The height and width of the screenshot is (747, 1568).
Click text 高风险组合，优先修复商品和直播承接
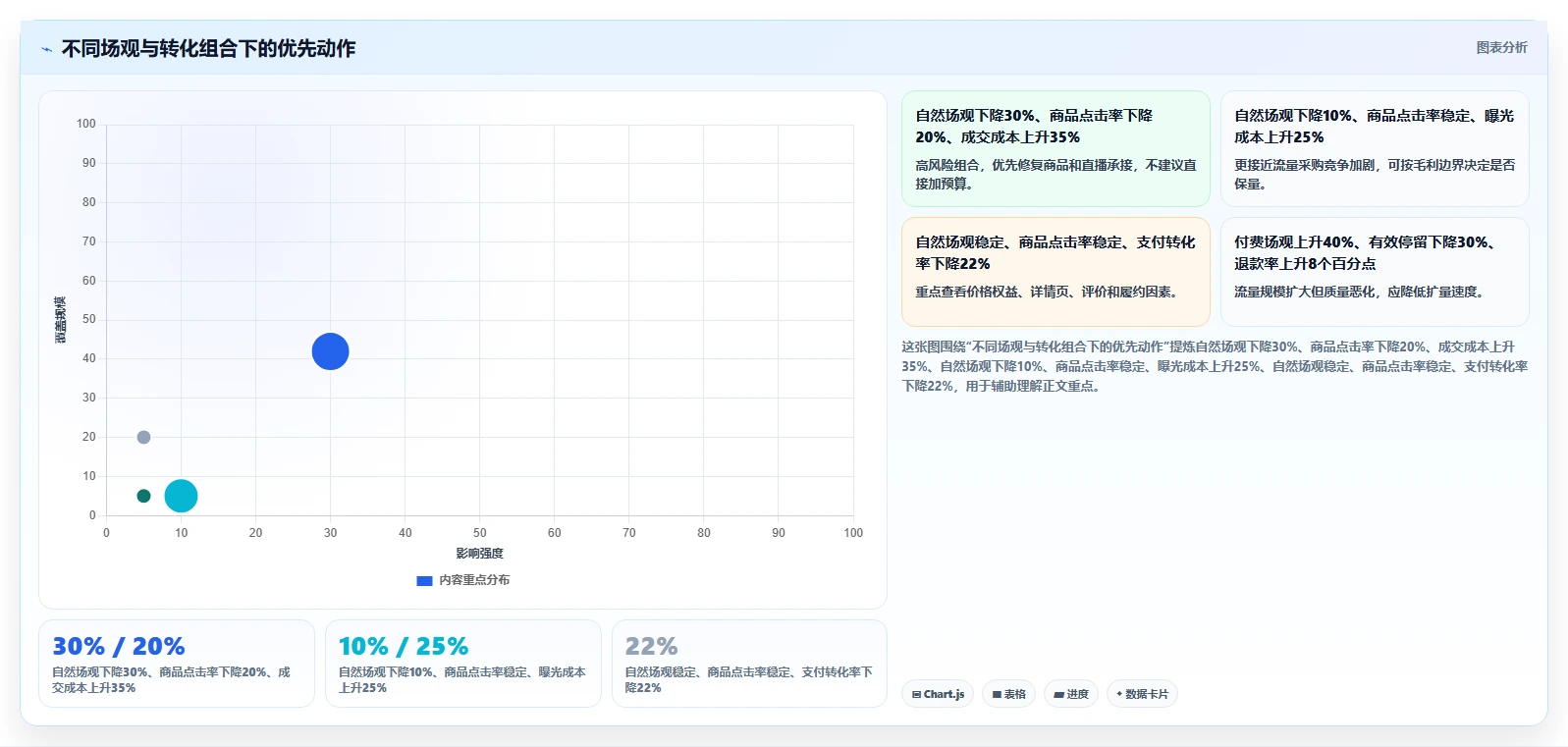tap(1055, 174)
